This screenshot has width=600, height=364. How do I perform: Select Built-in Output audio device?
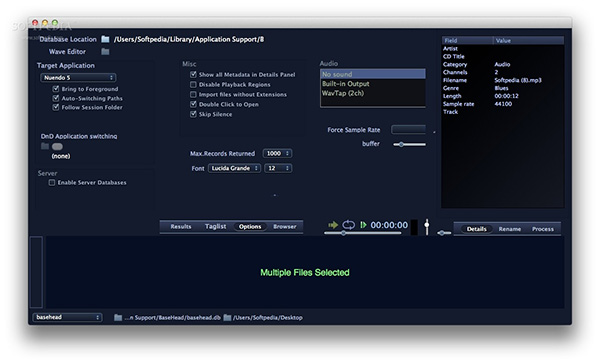coord(373,84)
